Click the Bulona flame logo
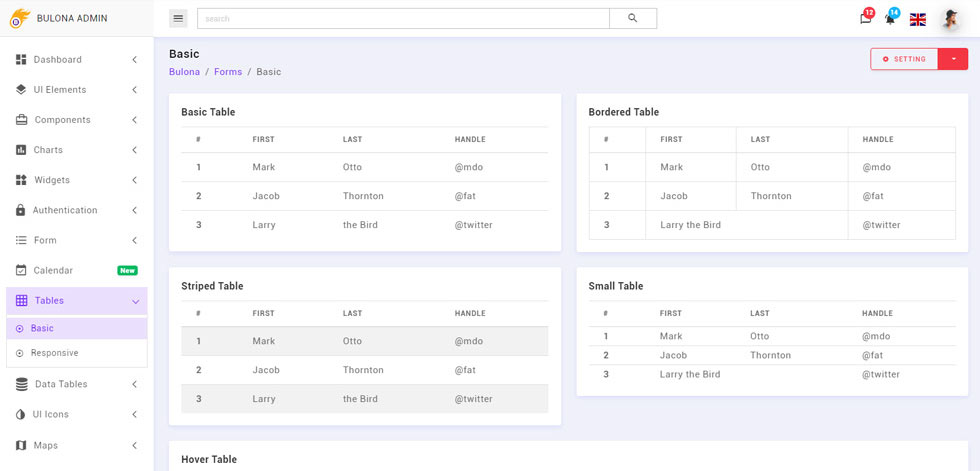This screenshot has width=980, height=471. click(x=19, y=18)
